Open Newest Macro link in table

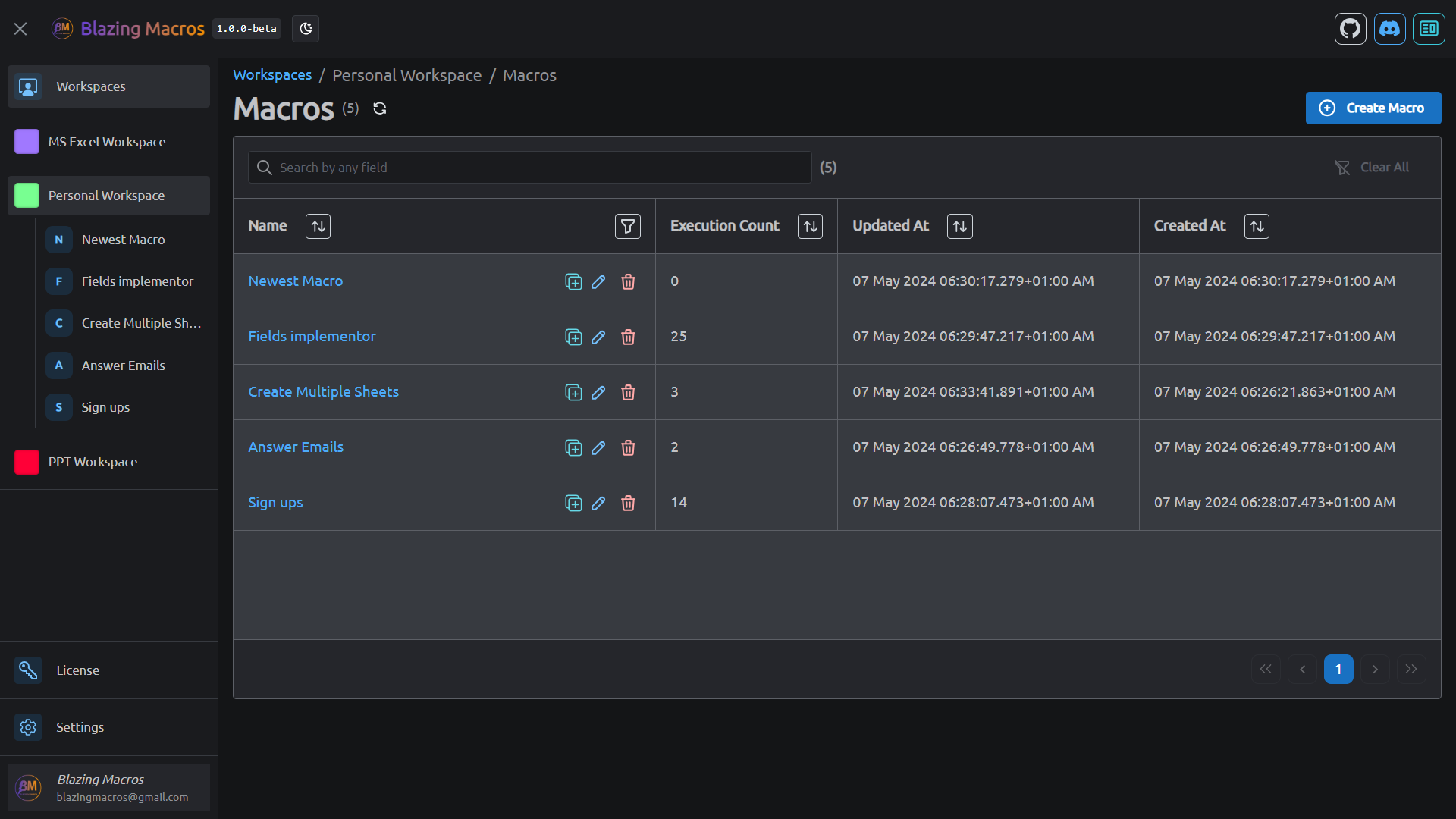(x=296, y=281)
